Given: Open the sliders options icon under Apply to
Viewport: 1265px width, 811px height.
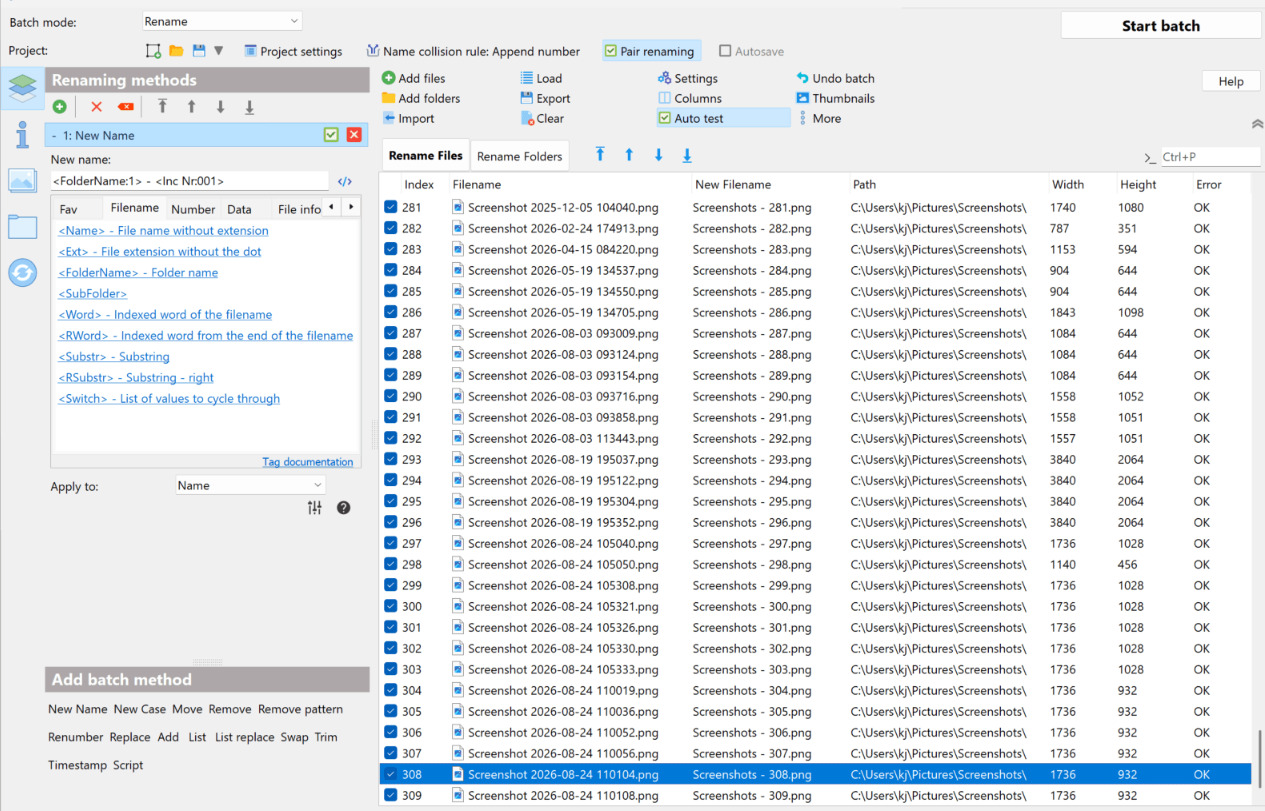Looking at the screenshot, I should pos(315,508).
